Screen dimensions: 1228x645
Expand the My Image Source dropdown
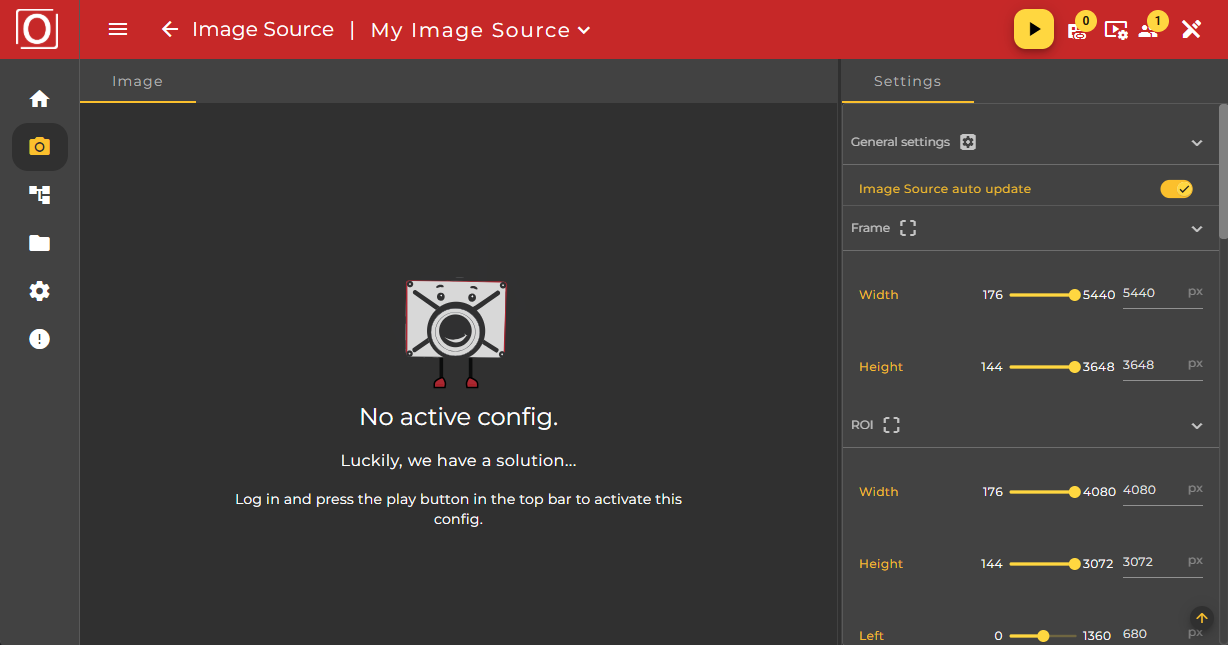point(585,30)
